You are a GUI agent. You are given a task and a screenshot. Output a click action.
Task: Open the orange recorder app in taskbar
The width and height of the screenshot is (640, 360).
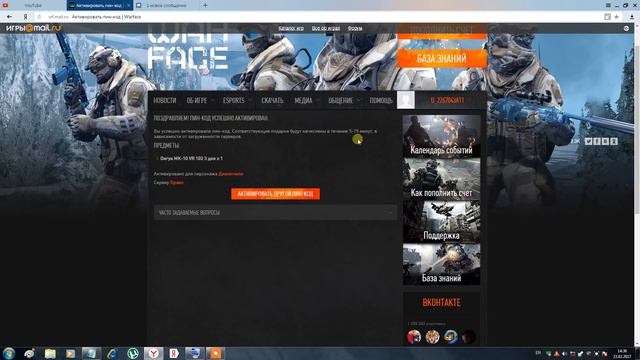click(215, 353)
